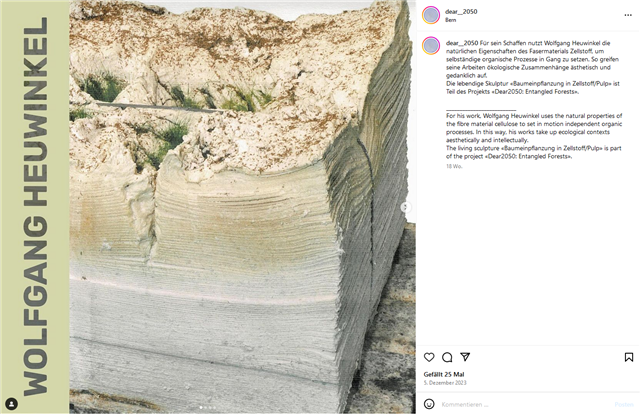
Task: Save post with bookmark icon
Action: pyautogui.click(x=629, y=357)
